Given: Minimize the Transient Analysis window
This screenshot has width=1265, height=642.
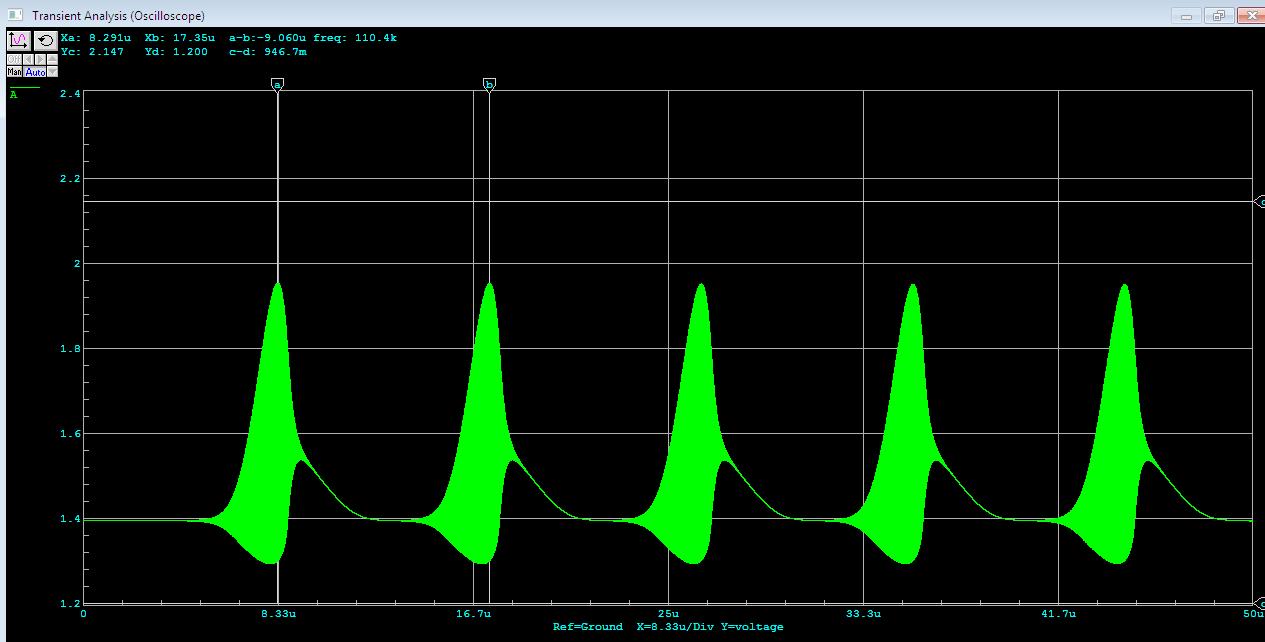Looking at the screenshot, I should pyautogui.click(x=1188, y=15).
